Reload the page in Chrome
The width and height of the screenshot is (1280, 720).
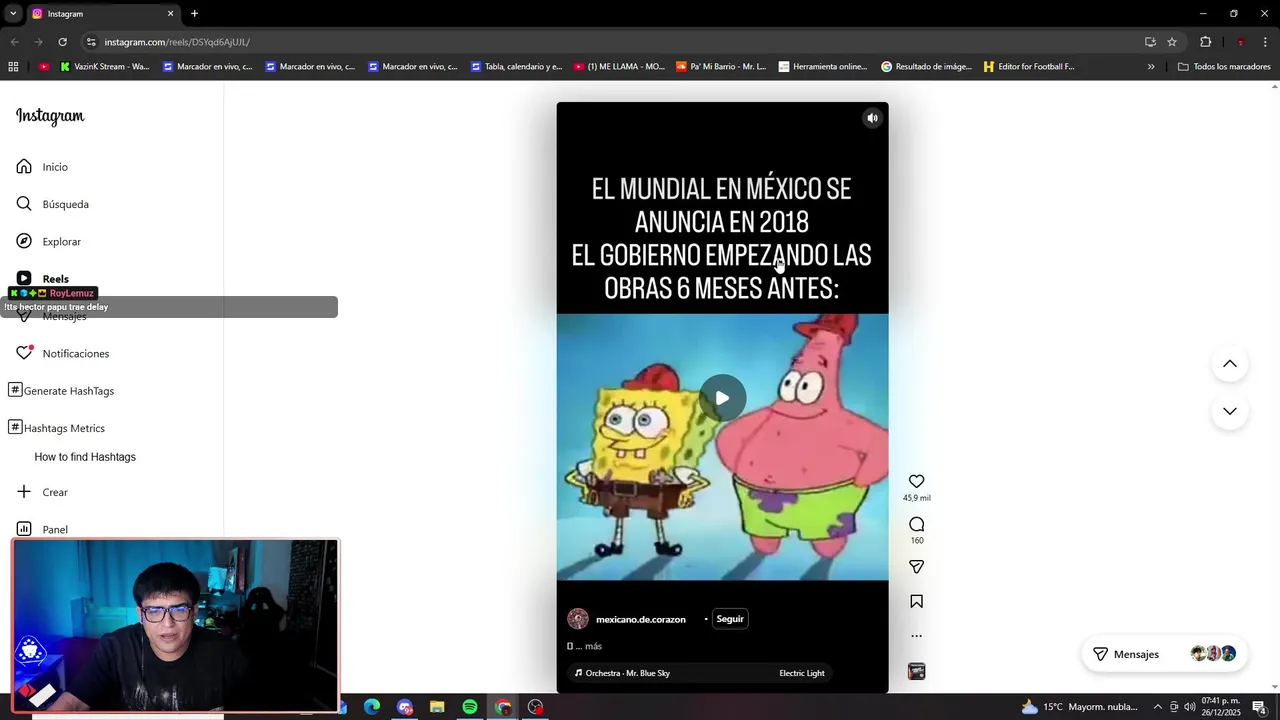point(62,42)
